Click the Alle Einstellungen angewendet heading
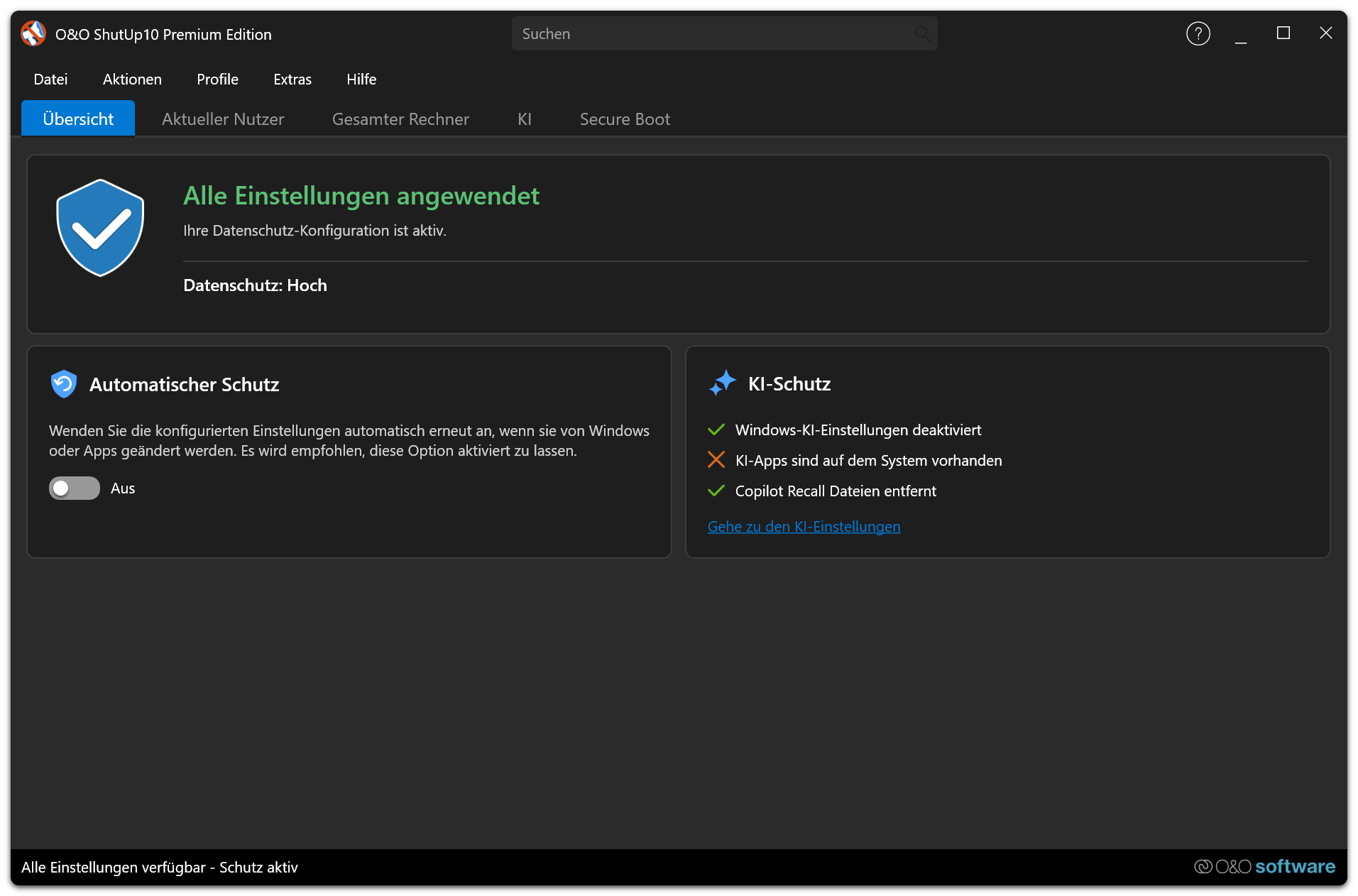This screenshot has width=1358, height=896. 361,195
